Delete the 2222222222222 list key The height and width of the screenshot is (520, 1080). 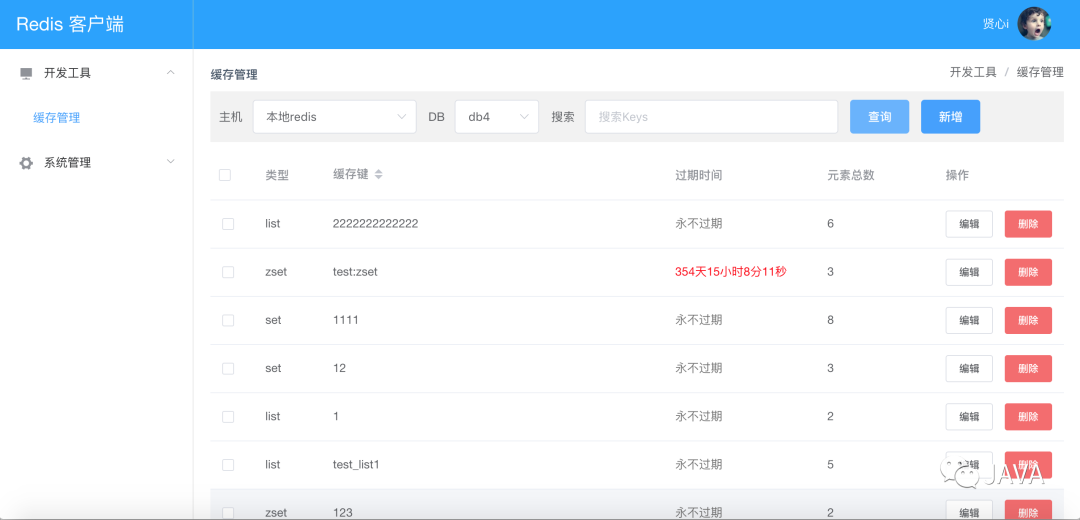pos(1028,224)
